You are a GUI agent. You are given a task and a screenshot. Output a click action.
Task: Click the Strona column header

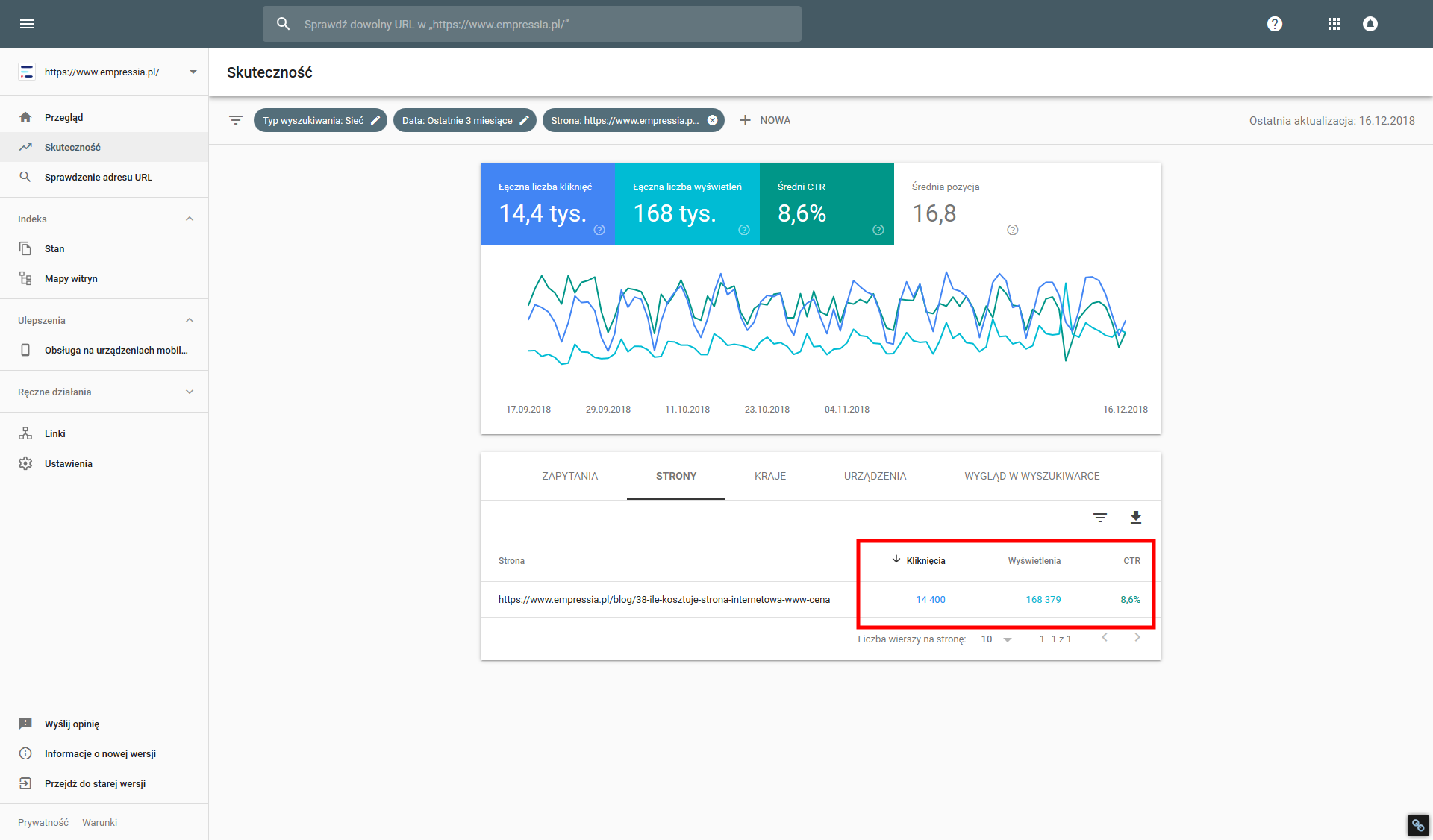511,560
